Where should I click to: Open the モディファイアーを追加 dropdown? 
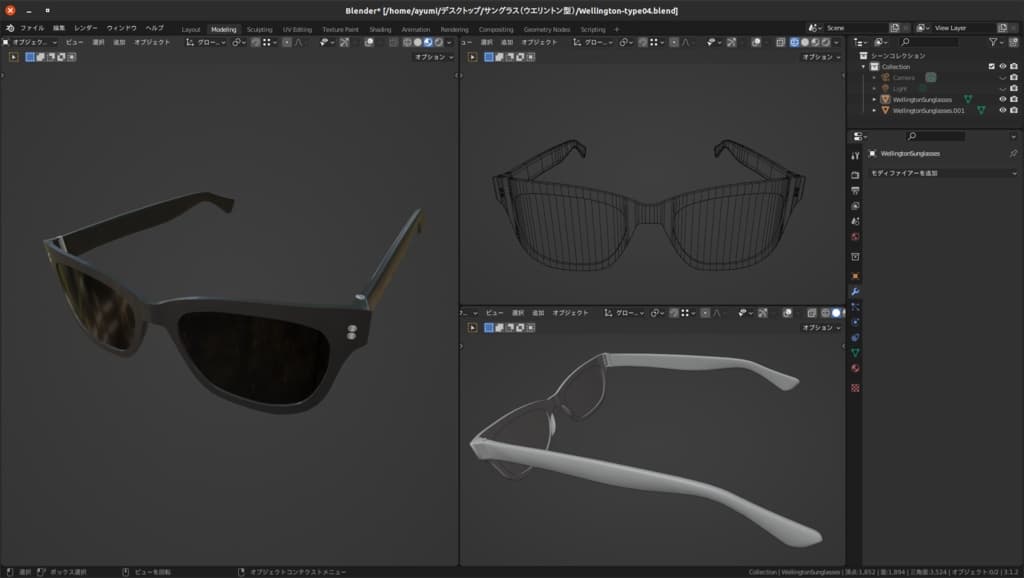pos(941,173)
